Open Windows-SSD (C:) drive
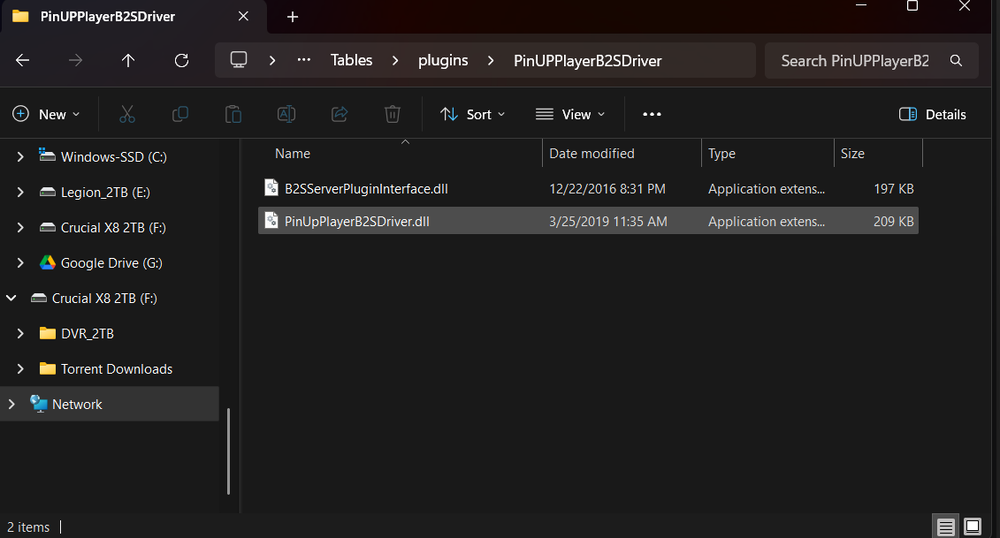1000x538 pixels. (114, 157)
